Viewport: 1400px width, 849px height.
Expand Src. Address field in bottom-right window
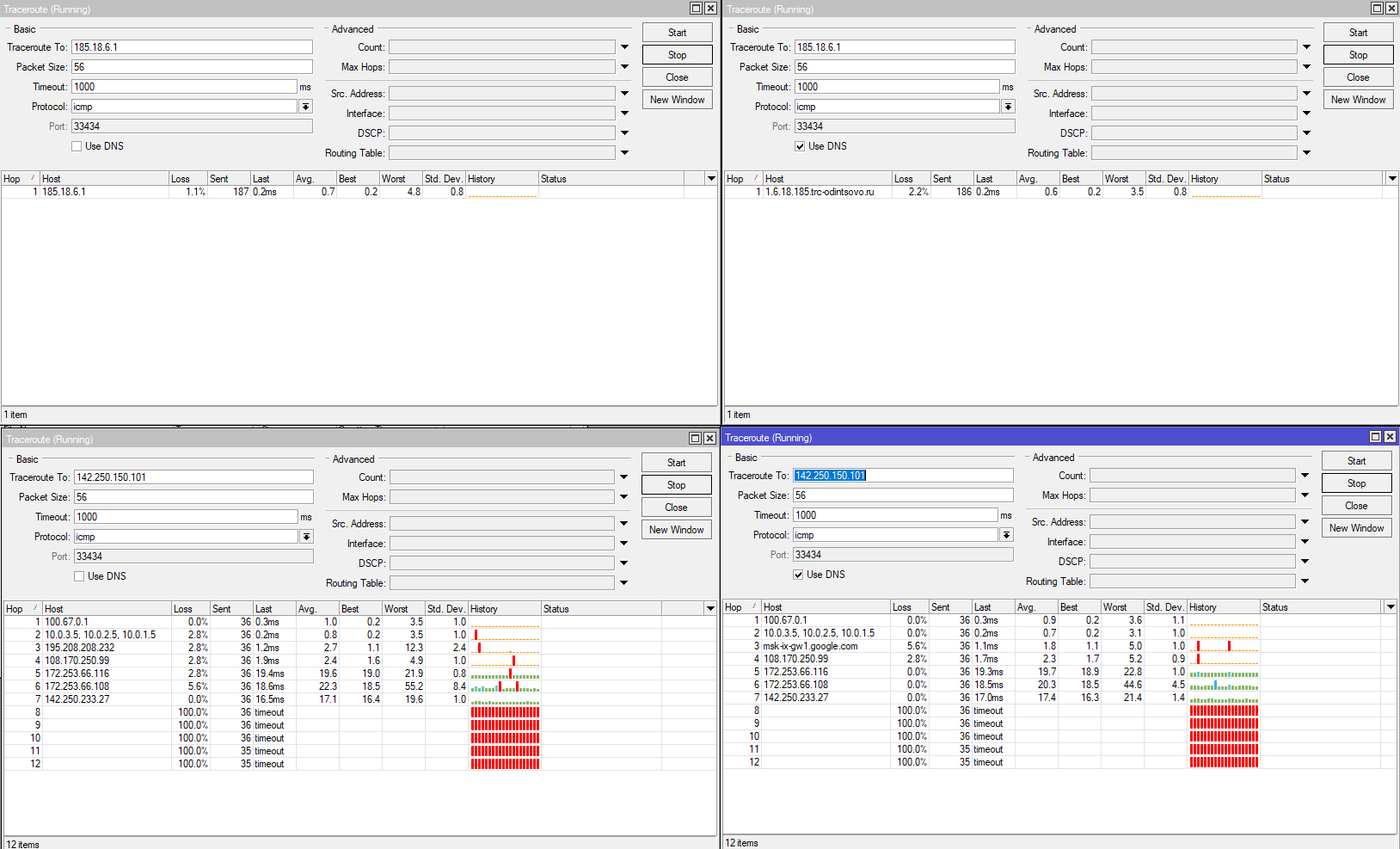click(1305, 522)
